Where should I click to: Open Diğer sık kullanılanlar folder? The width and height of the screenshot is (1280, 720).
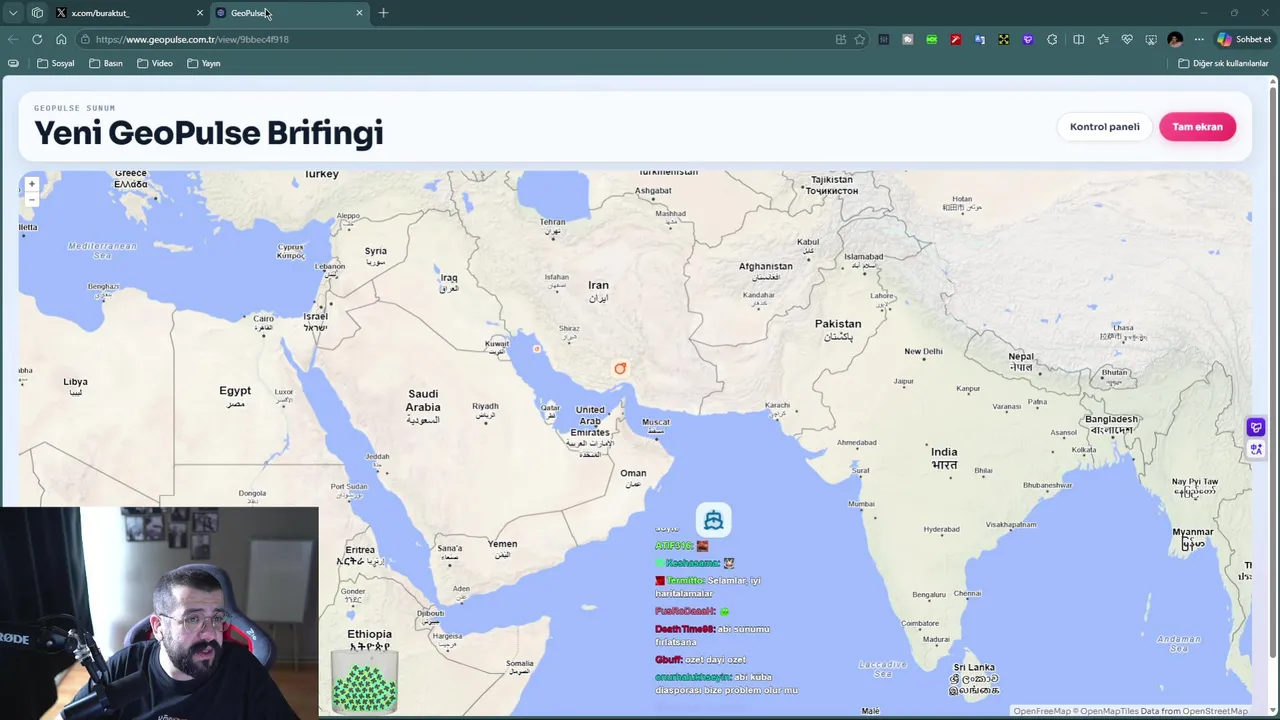click(1223, 63)
